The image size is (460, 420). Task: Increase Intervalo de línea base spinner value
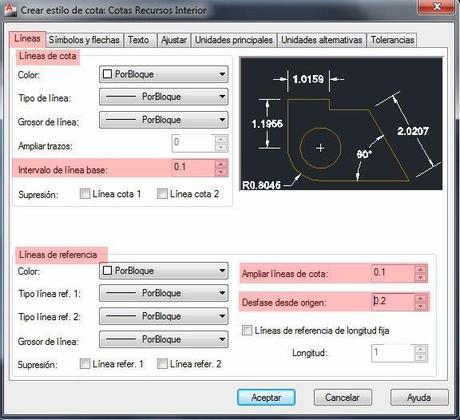pos(221,164)
